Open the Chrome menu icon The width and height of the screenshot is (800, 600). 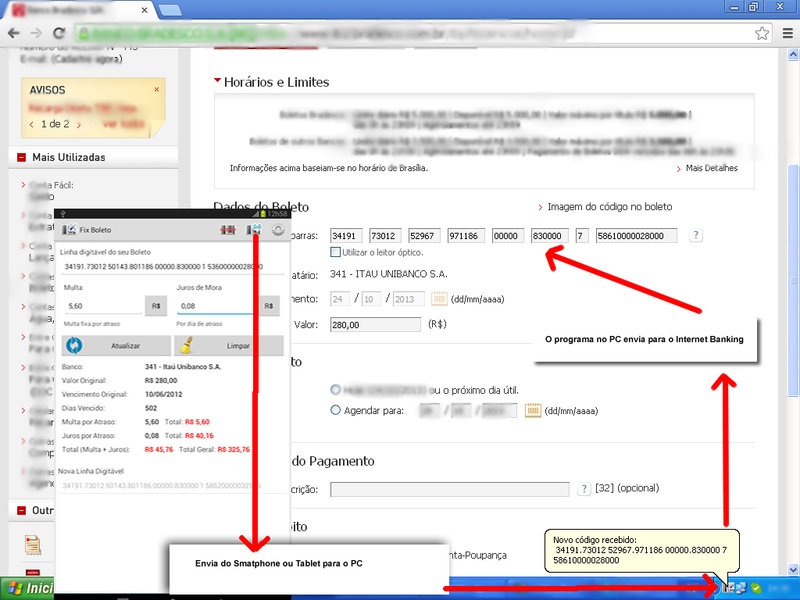(788, 34)
